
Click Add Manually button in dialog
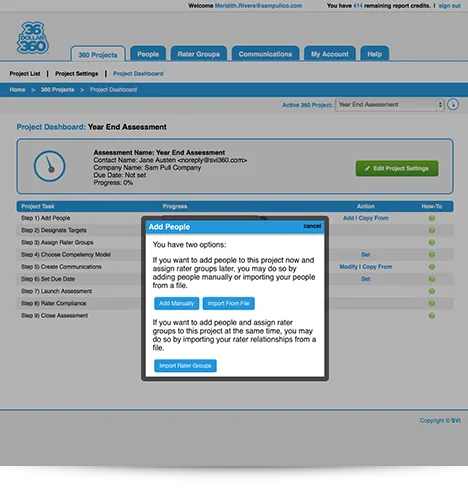(176, 303)
